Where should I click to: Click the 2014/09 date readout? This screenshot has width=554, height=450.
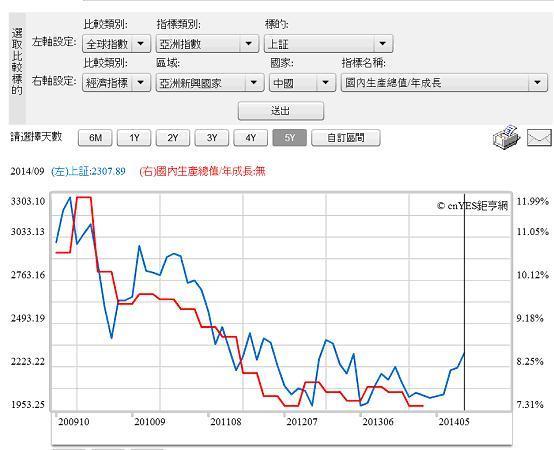click(27, 171)
